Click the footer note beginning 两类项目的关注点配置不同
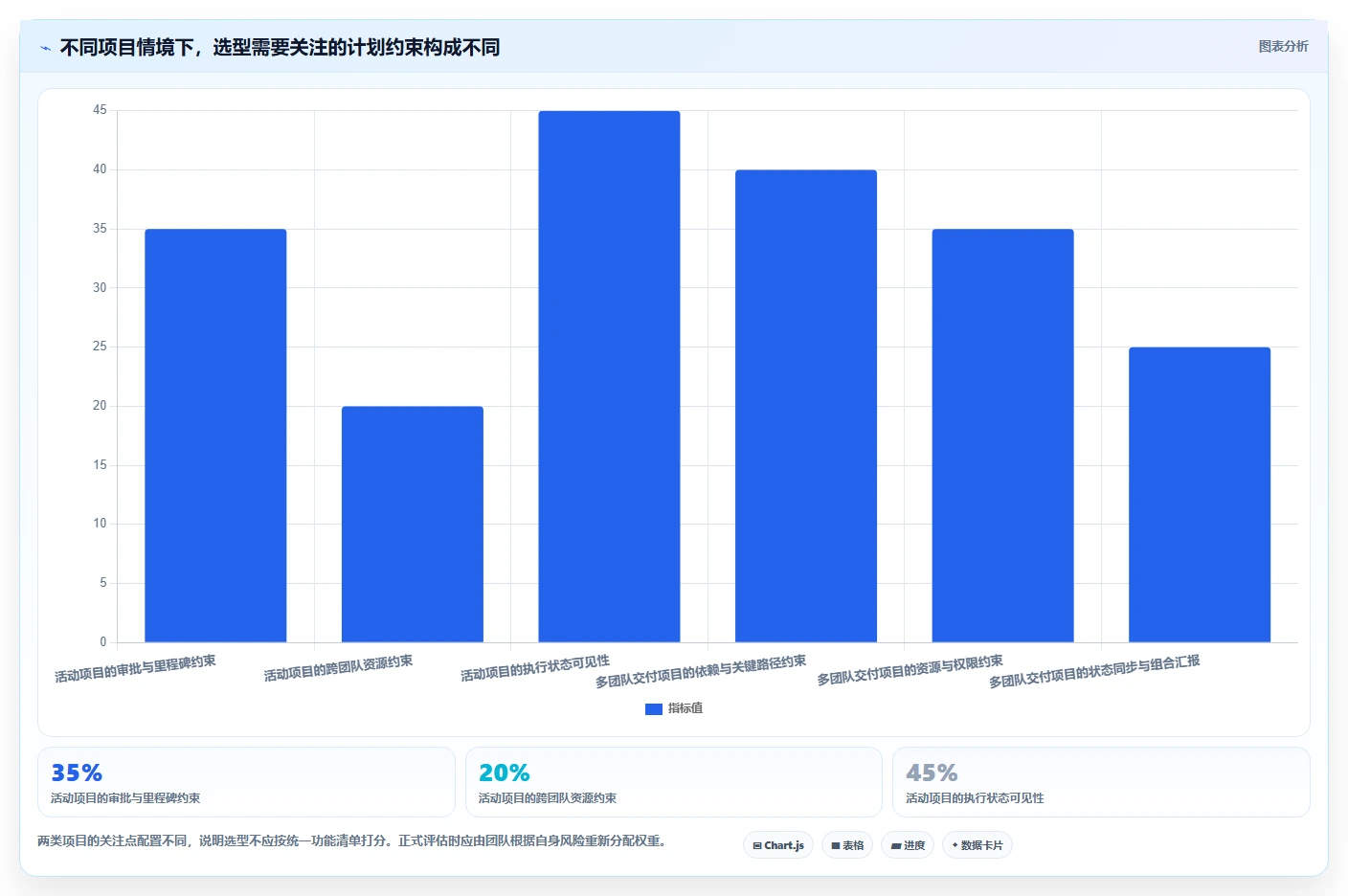 coord(351,840)
